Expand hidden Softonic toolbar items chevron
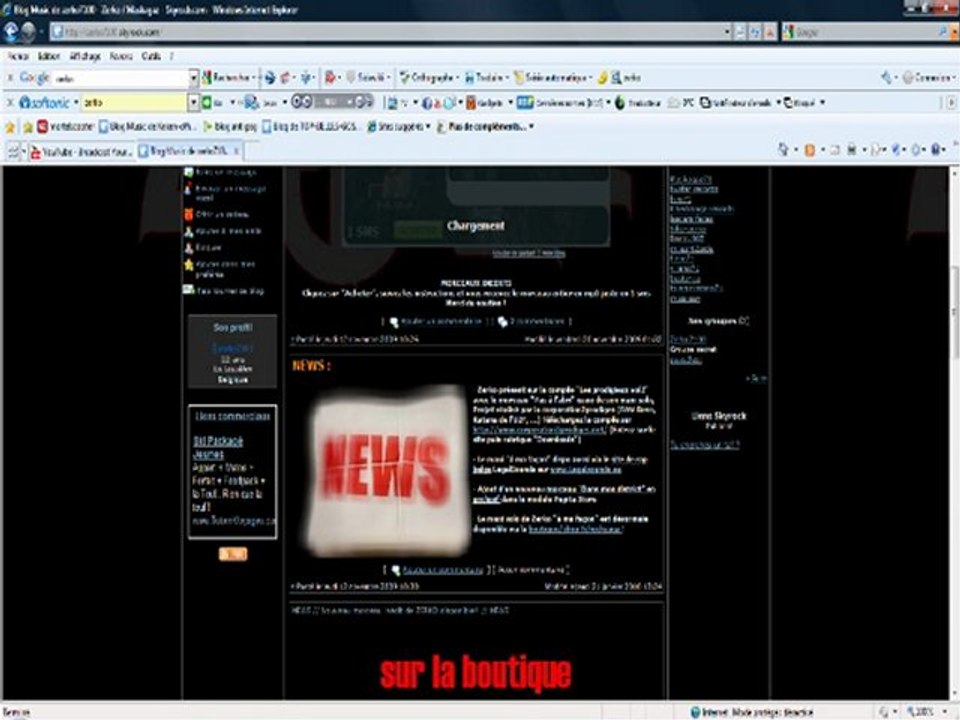Image resolution: width=960 pixels, height=720 pixels. 951,102
